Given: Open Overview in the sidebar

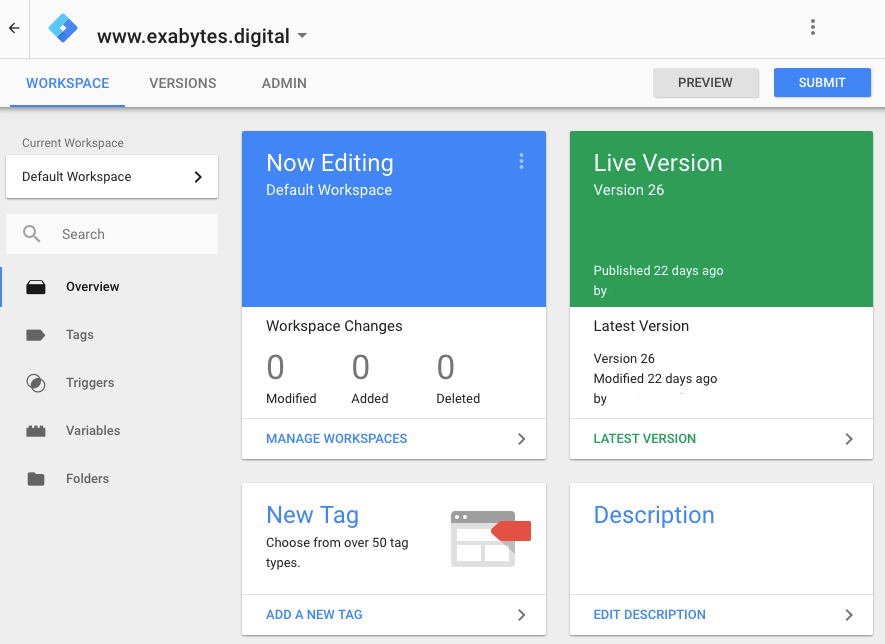Looking at the screenshot, I should pos(93,287).
